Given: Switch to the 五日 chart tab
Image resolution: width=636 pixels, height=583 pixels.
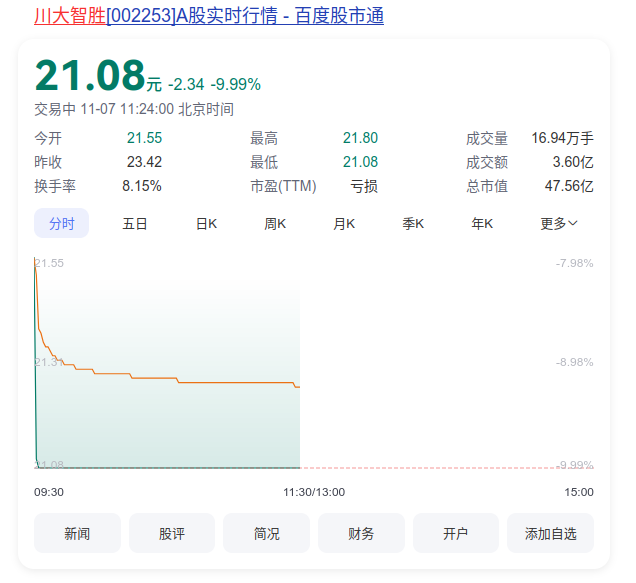Looking at the screenshot, I should tap(135, 224).
